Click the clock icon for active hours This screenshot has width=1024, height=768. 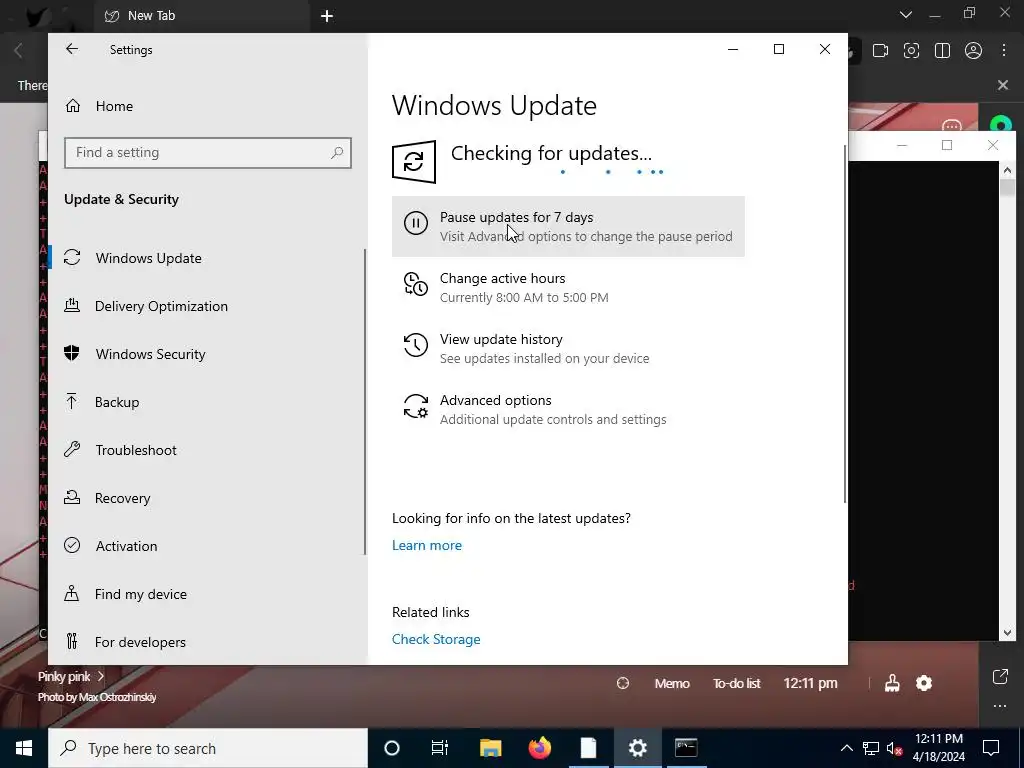[x=415, y=284]
